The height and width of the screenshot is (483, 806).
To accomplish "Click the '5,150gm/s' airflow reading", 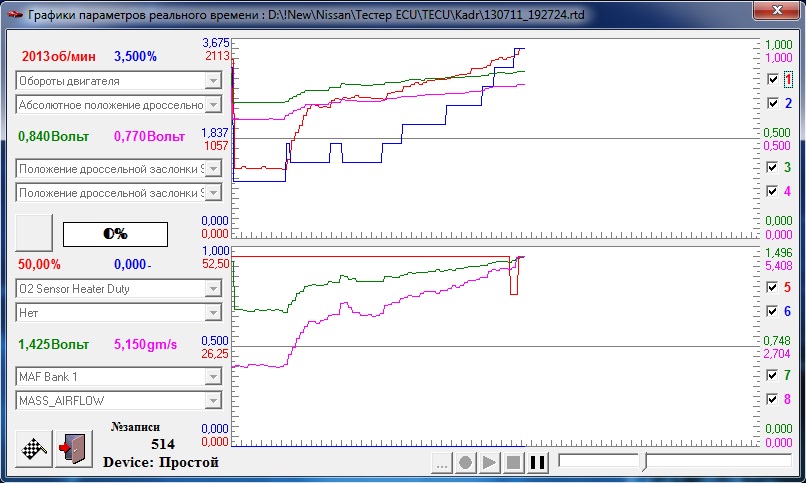I will (145, 344).
